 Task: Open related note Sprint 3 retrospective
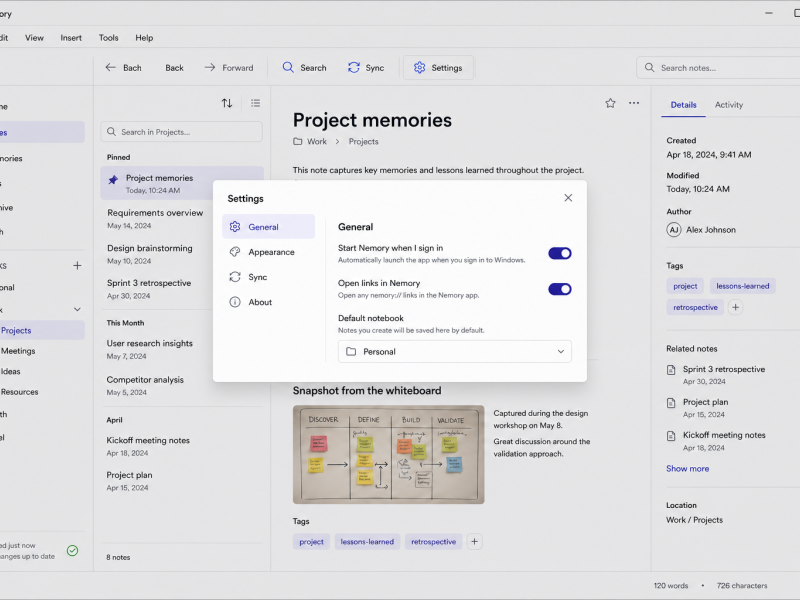coord(716,374)
